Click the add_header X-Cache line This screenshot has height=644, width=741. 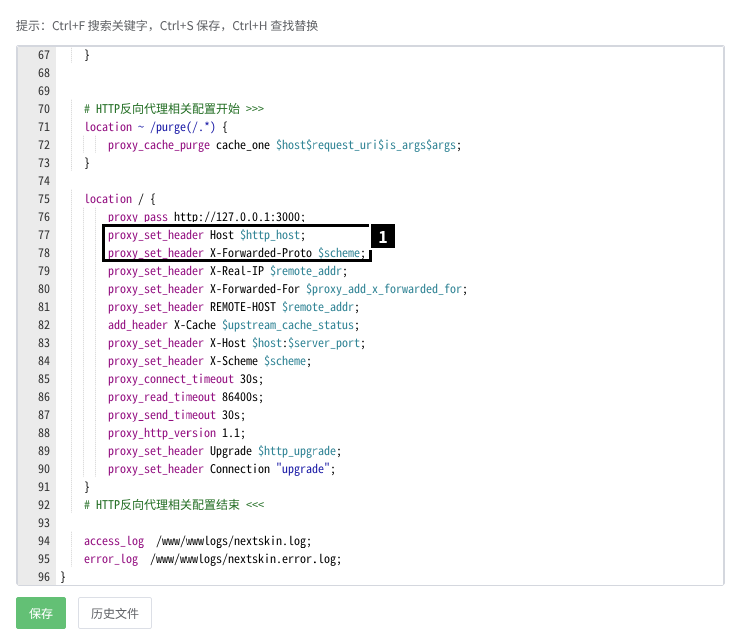(233, 325)
